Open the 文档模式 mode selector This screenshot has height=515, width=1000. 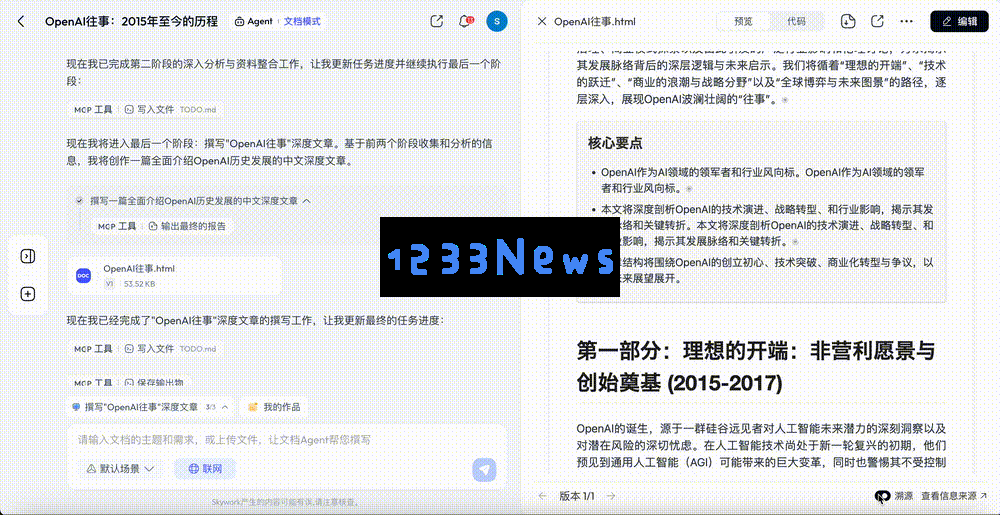(x=302, y=21)
